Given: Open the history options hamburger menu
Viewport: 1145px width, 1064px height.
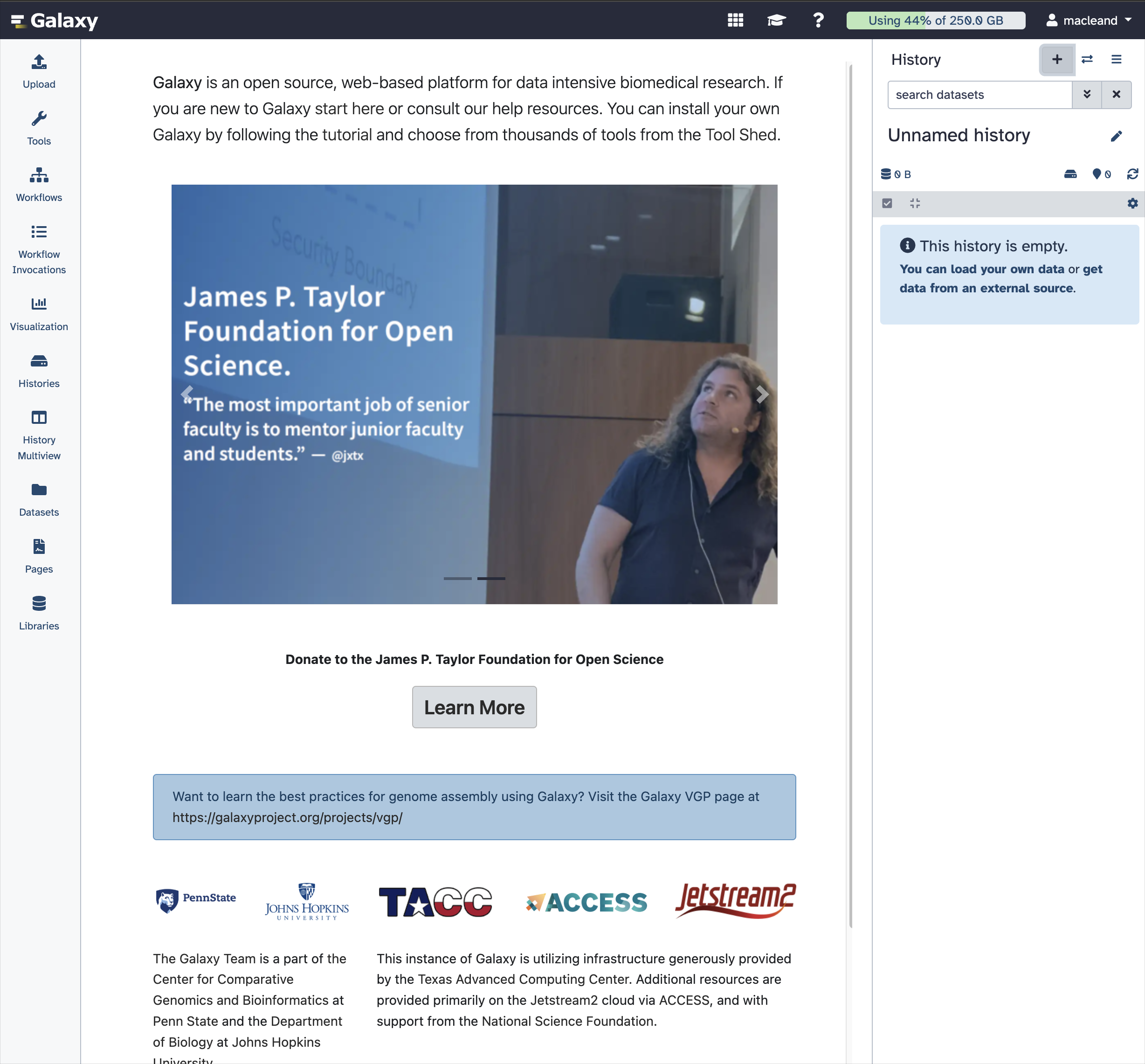Looking at the screenshot, I should [1116, 59].
